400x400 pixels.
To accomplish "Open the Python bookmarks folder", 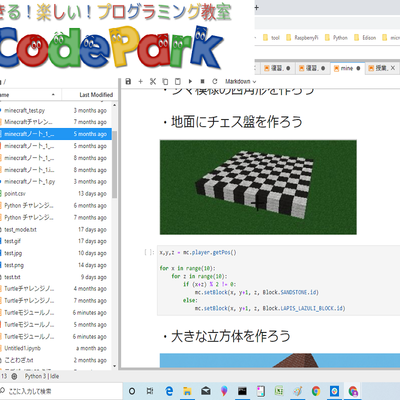I will click(x=336, y=38).
